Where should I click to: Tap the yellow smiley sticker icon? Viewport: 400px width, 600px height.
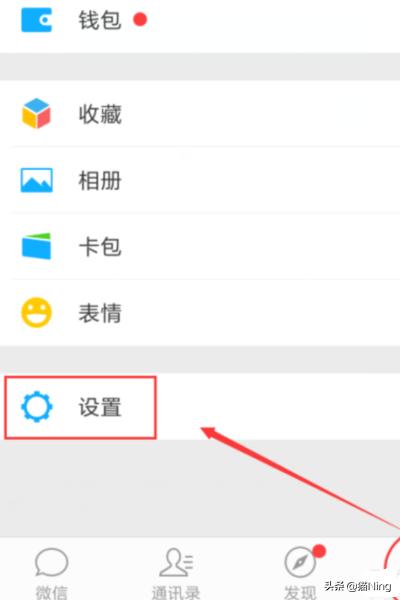[x=36, y=313]
